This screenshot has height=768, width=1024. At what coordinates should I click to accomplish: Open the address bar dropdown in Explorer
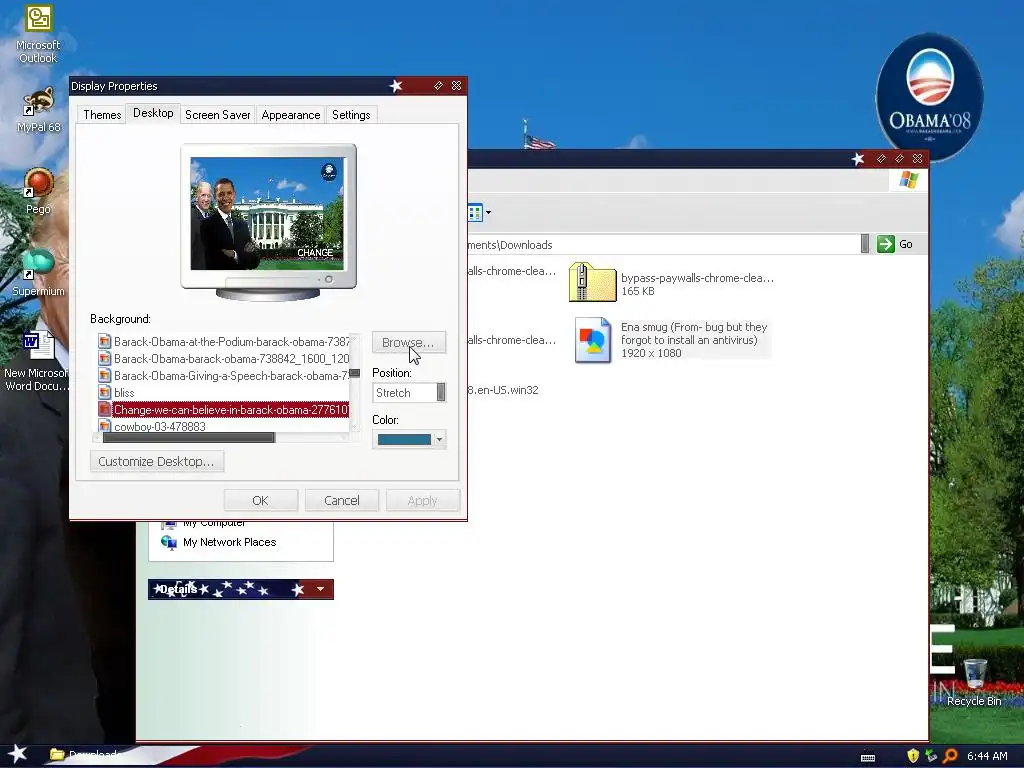tap(865, 244)
